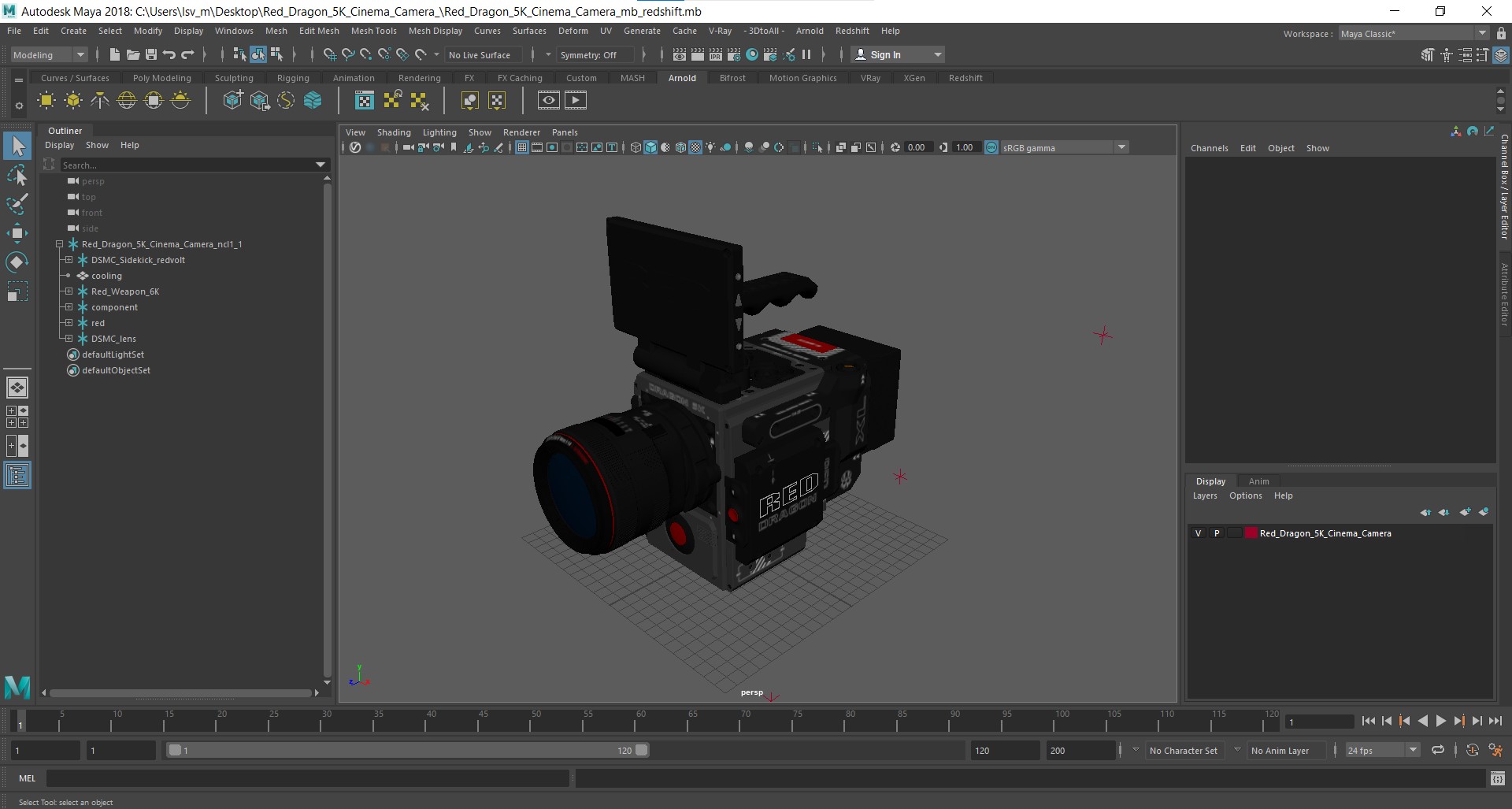Activate the Rotate tool

tap(17, 262)
